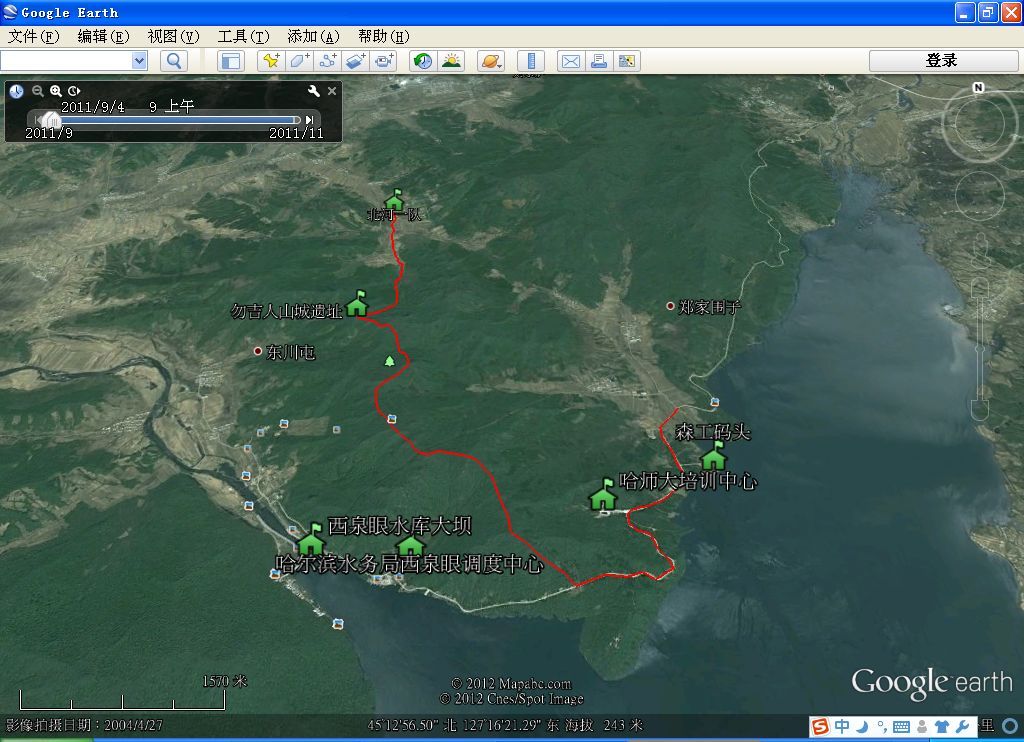This screenshot has height=742, width=1024.
Task: Click the print icon in toolbar
Action: [x=598, y=61]
